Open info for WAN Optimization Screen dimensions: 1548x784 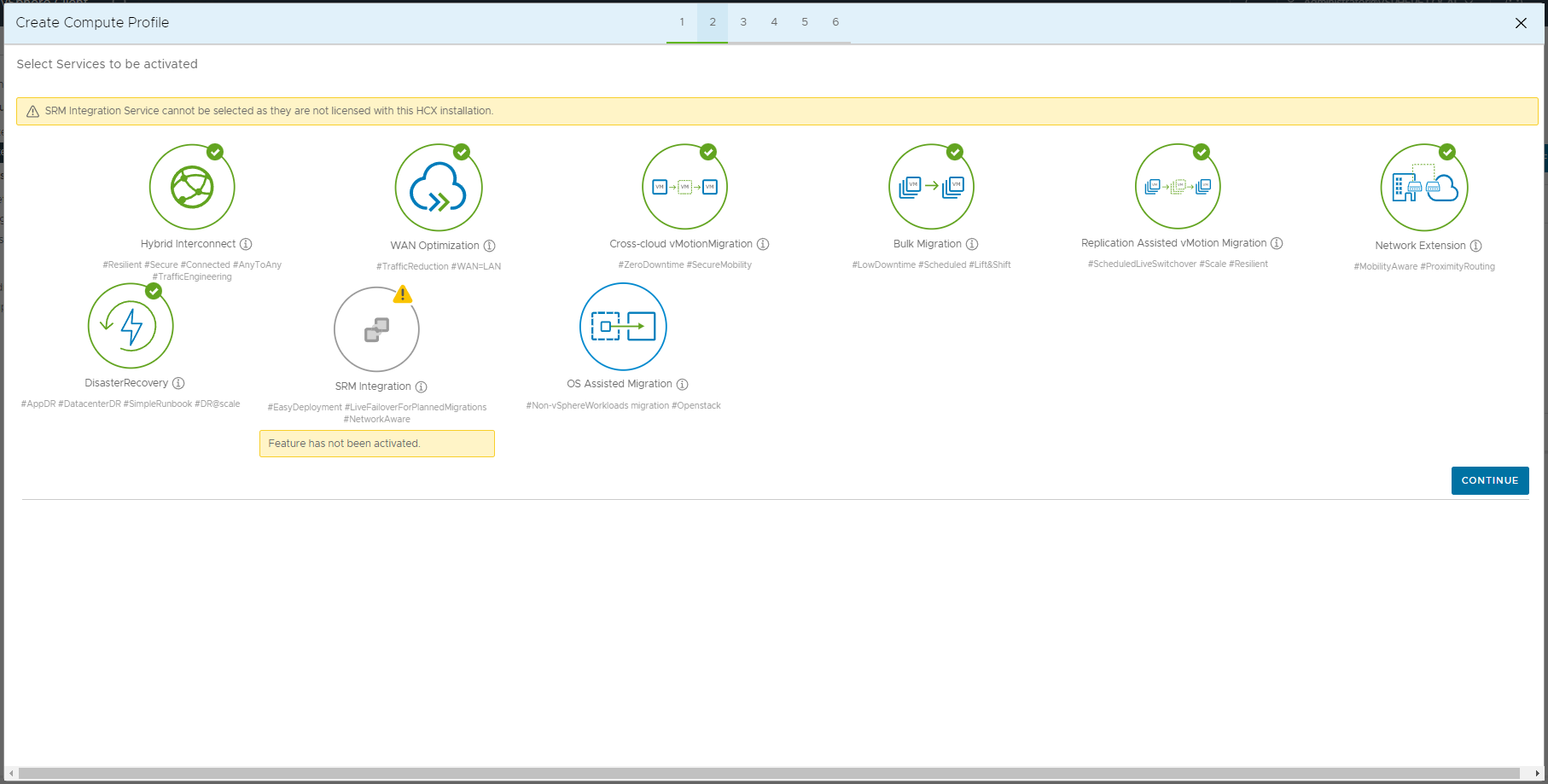tap(490, 246)
